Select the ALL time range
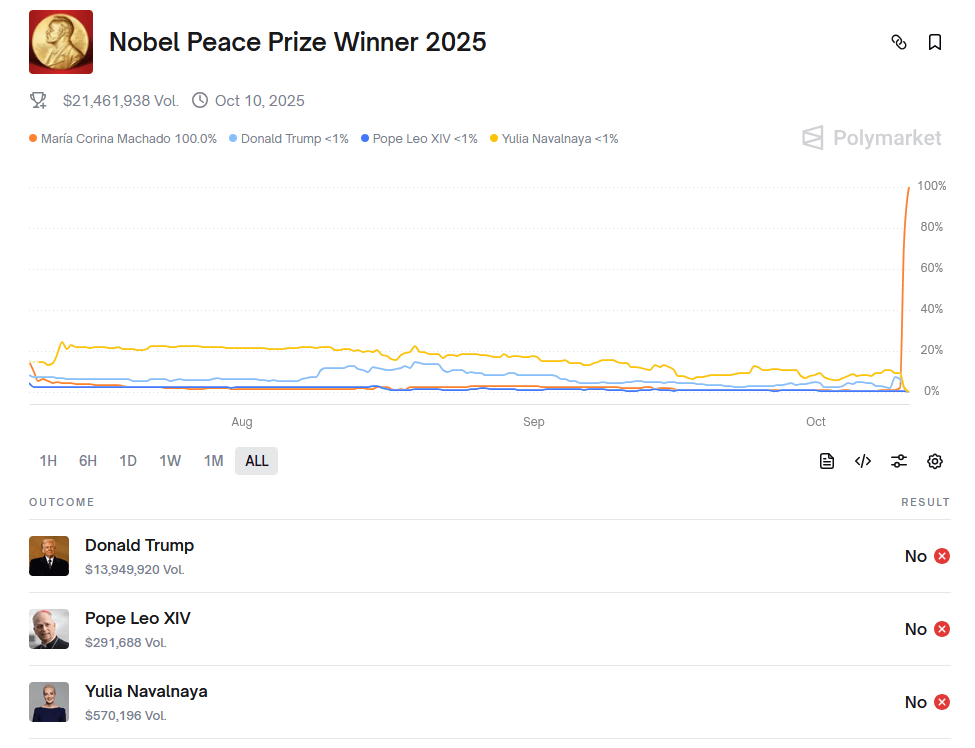The height and width of the screenshot is (748, 975). pos(257,461)
